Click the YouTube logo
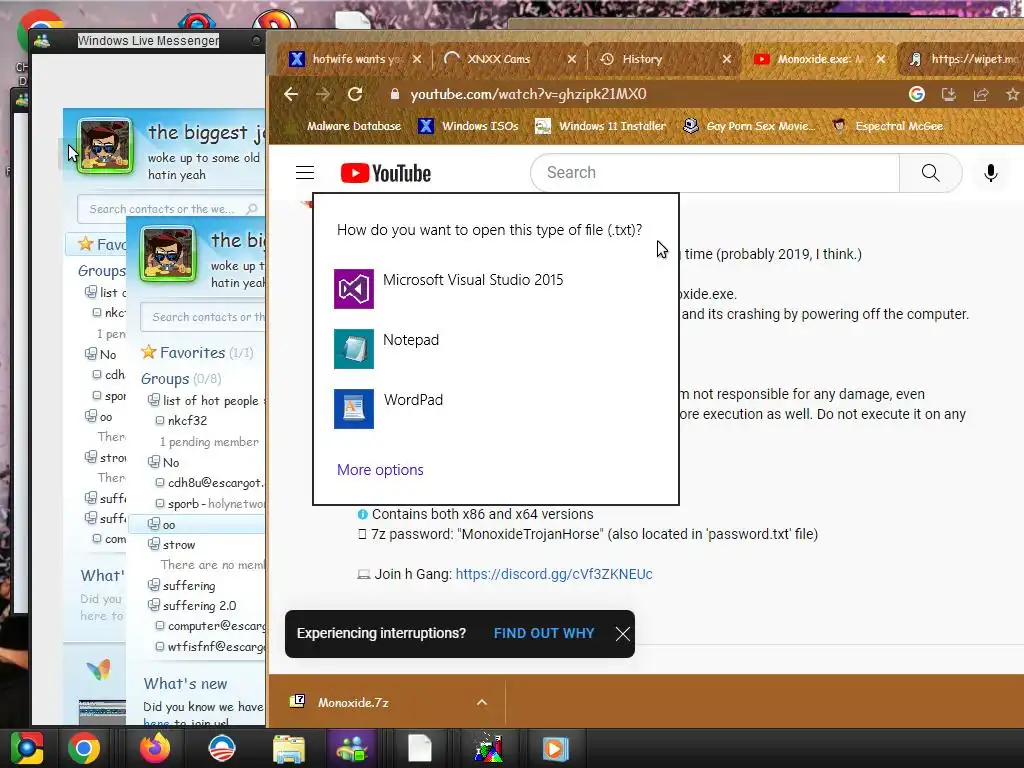 [x=385, y=173]
